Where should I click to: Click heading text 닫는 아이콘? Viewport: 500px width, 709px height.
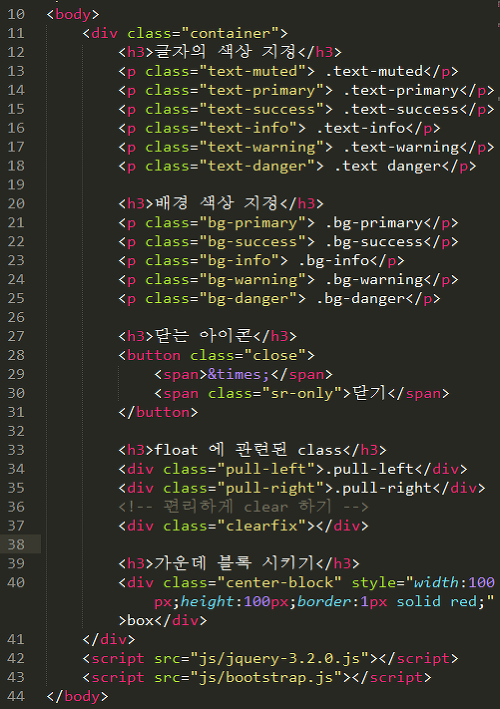click(203, 336)
